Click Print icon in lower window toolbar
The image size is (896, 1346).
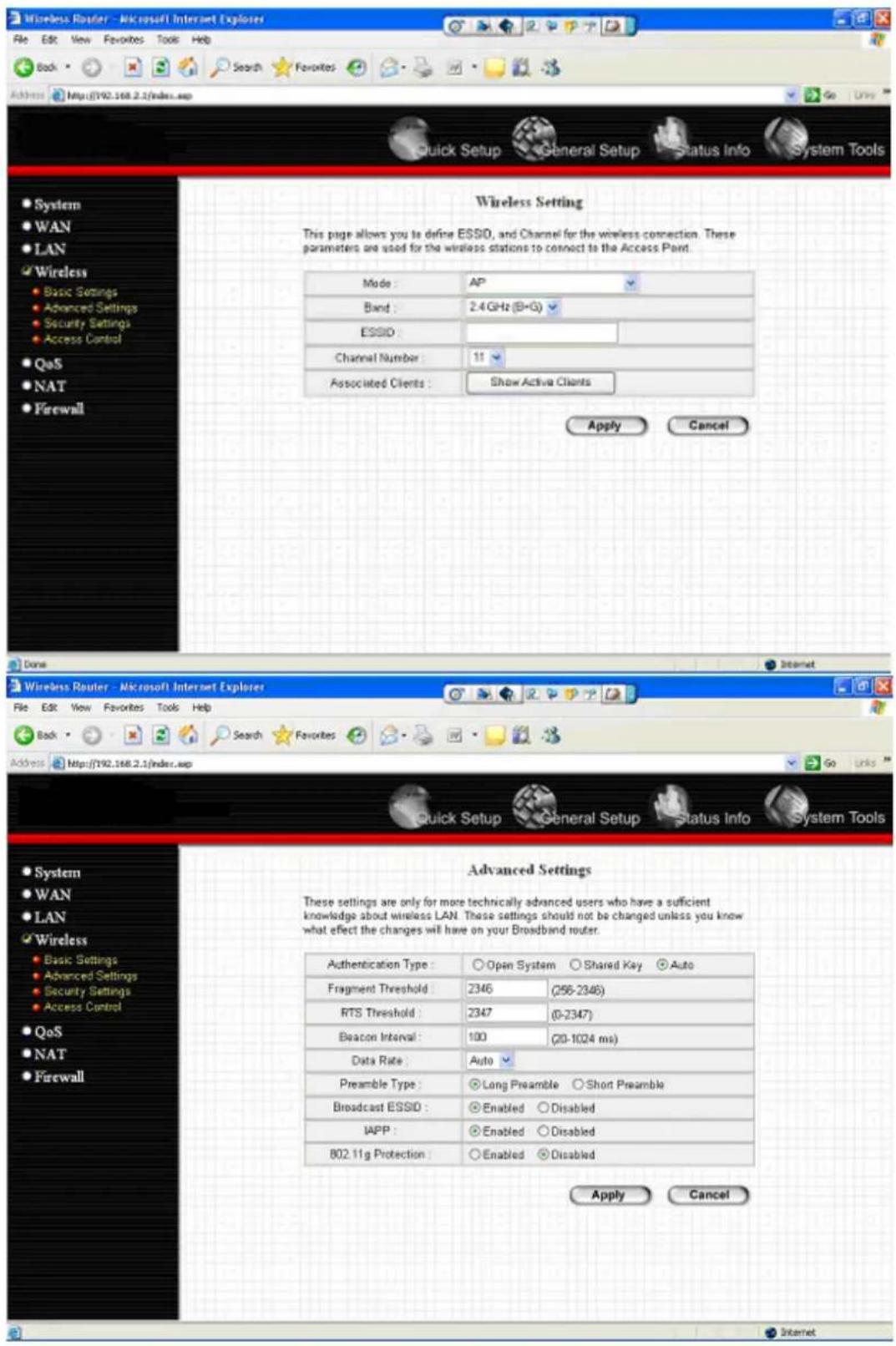[423, 736]
